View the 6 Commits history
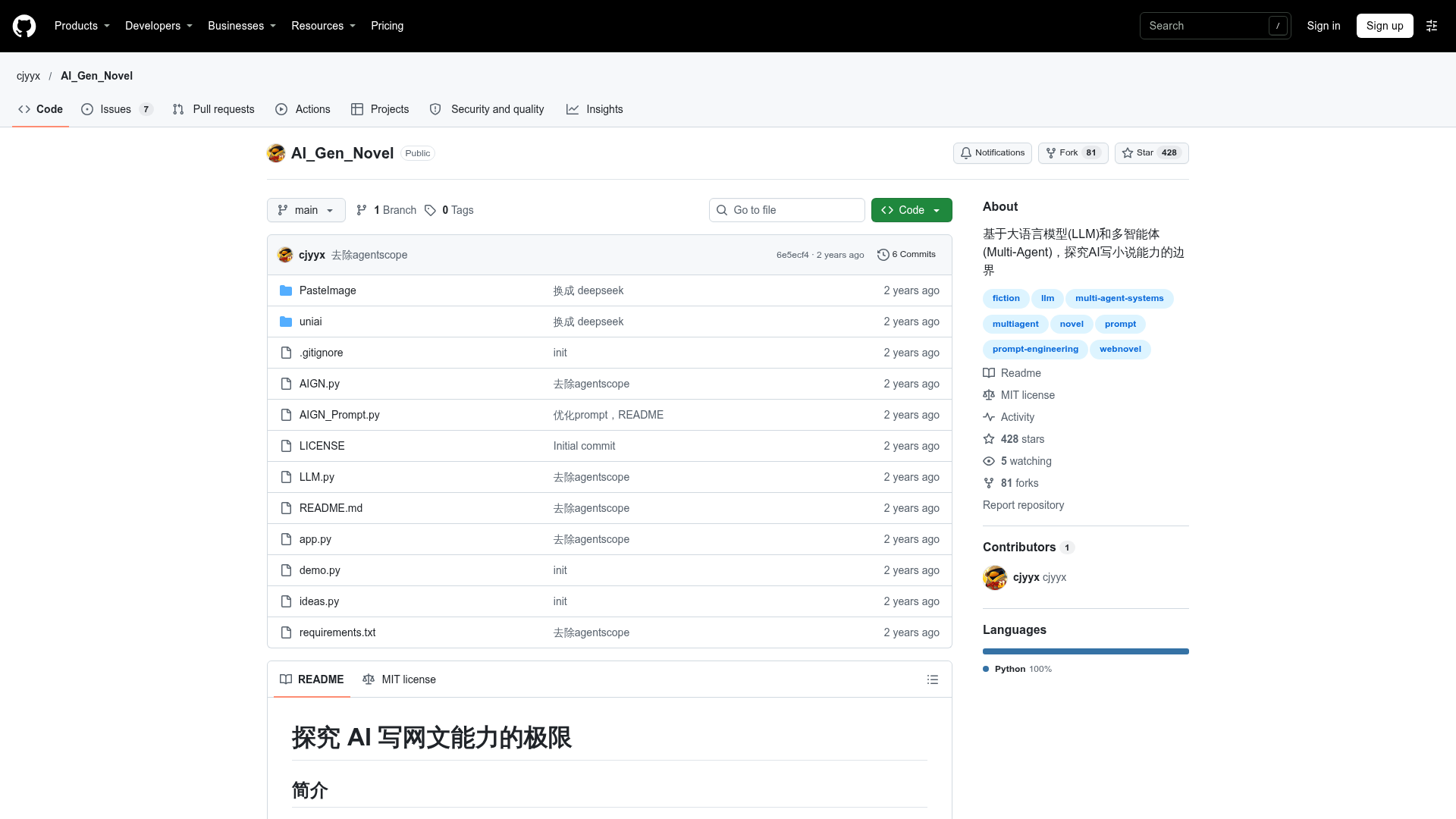This screenshot has height=819, width=1456. [x=906, y=255]
